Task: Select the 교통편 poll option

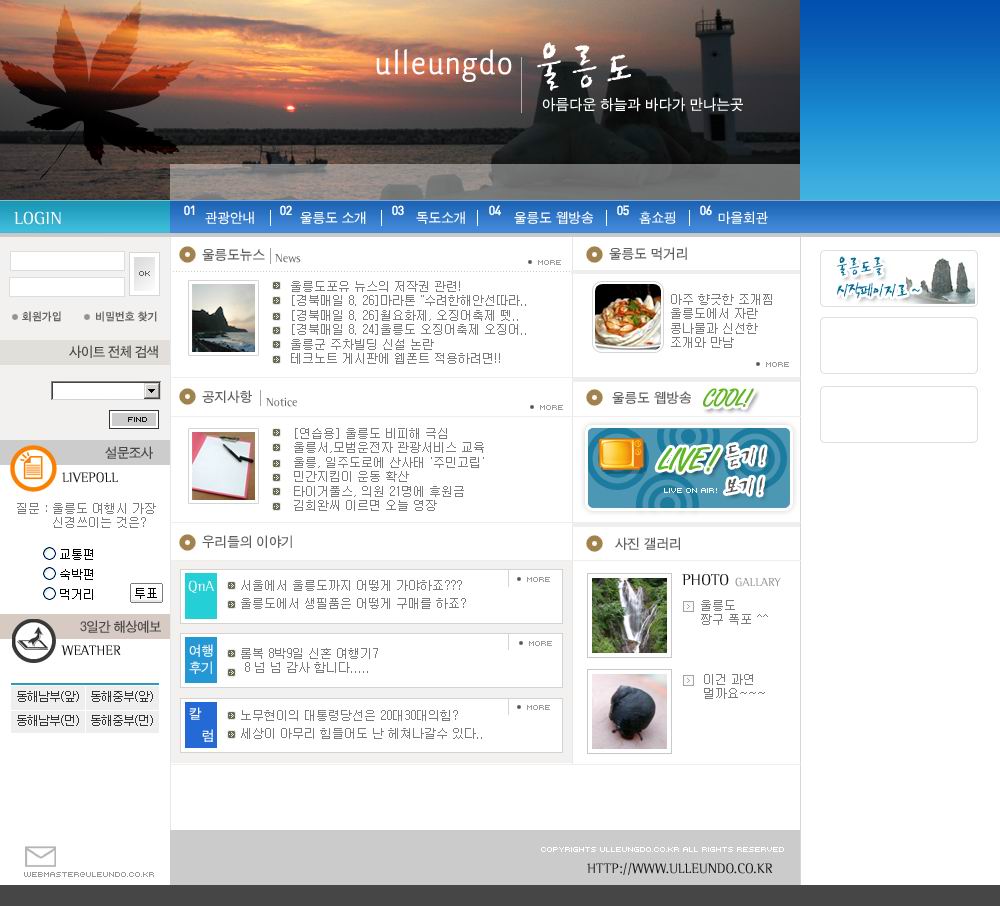Action: click(x=49, y=553)
